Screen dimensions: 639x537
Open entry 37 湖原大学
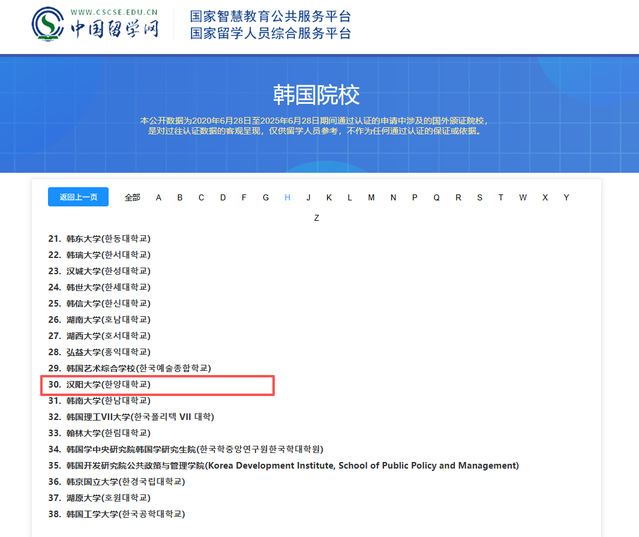click(99, 498)
